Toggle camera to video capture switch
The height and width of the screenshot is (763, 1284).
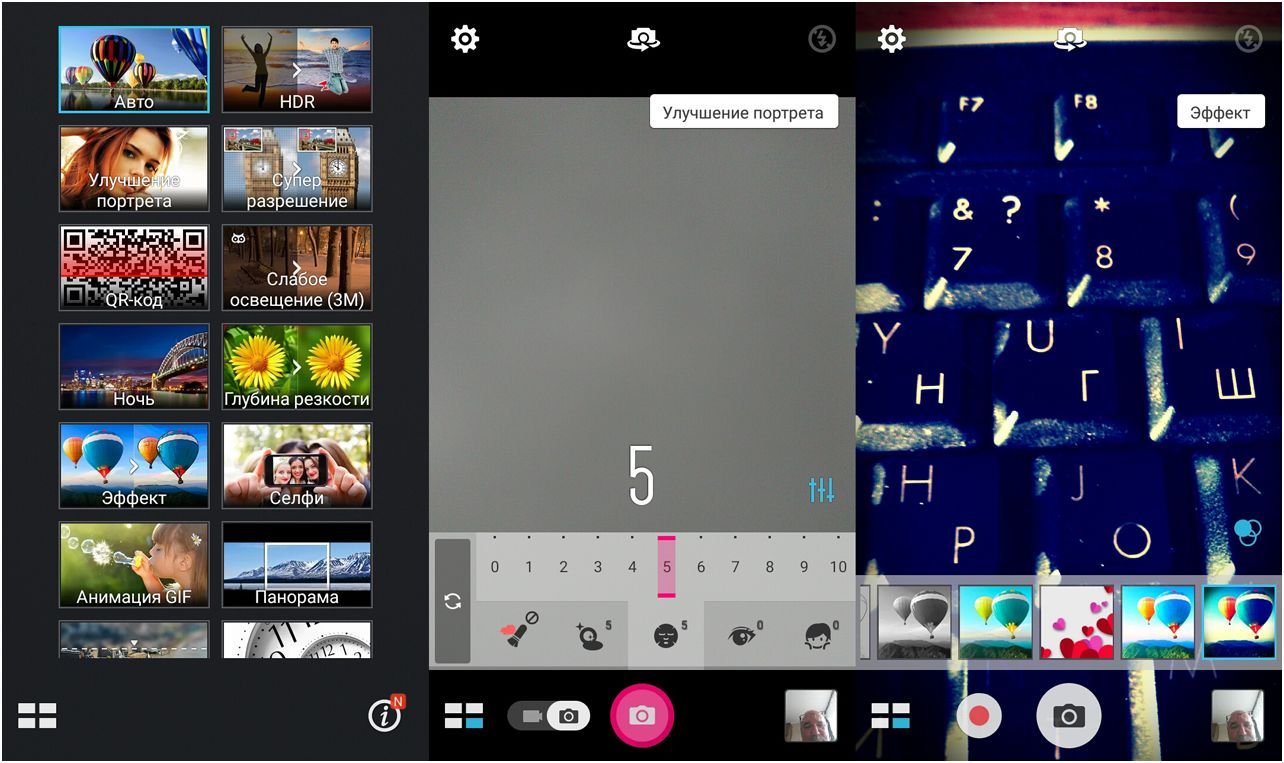[546, 716]
